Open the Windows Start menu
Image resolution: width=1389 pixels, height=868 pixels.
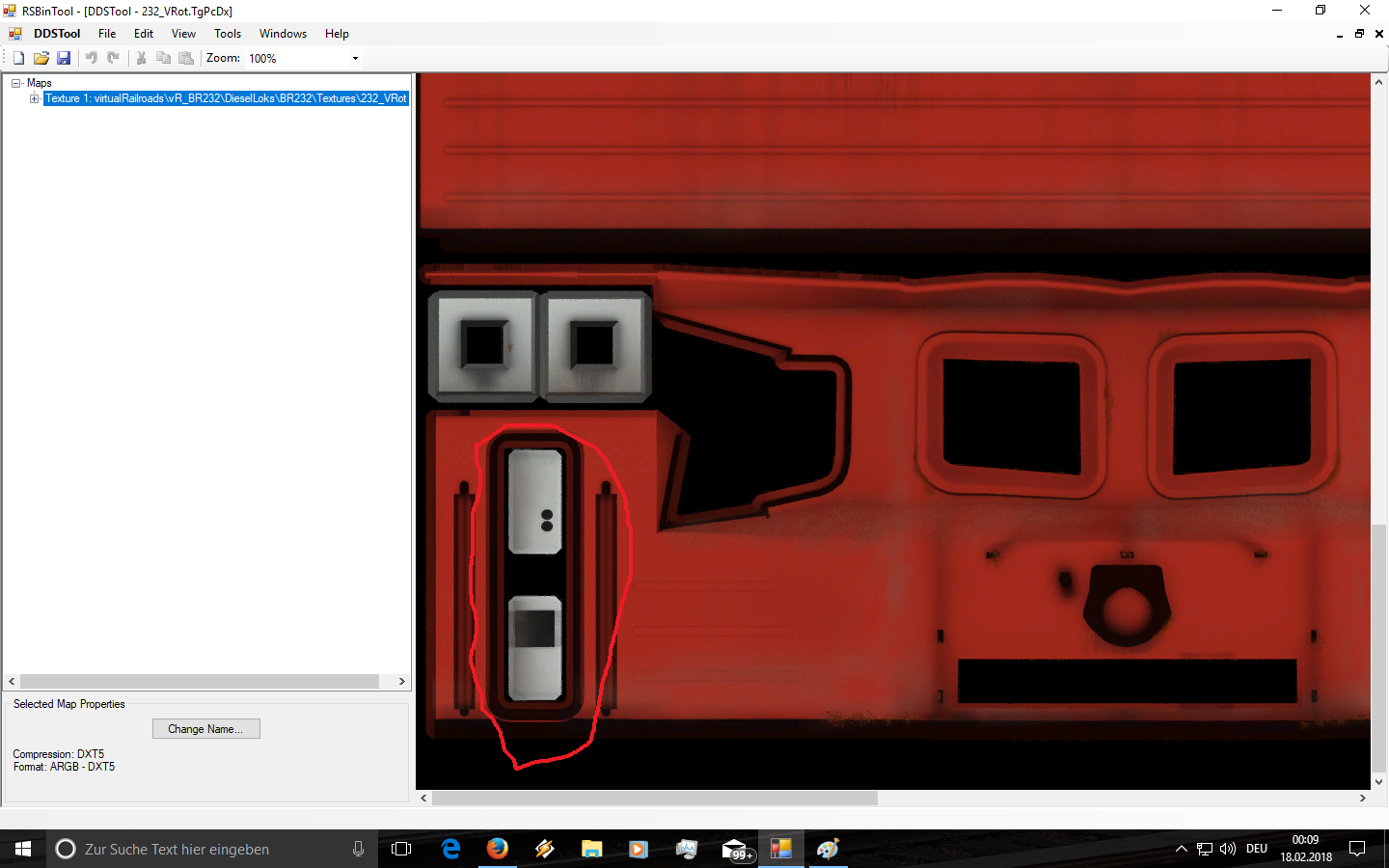pos(23,849)
